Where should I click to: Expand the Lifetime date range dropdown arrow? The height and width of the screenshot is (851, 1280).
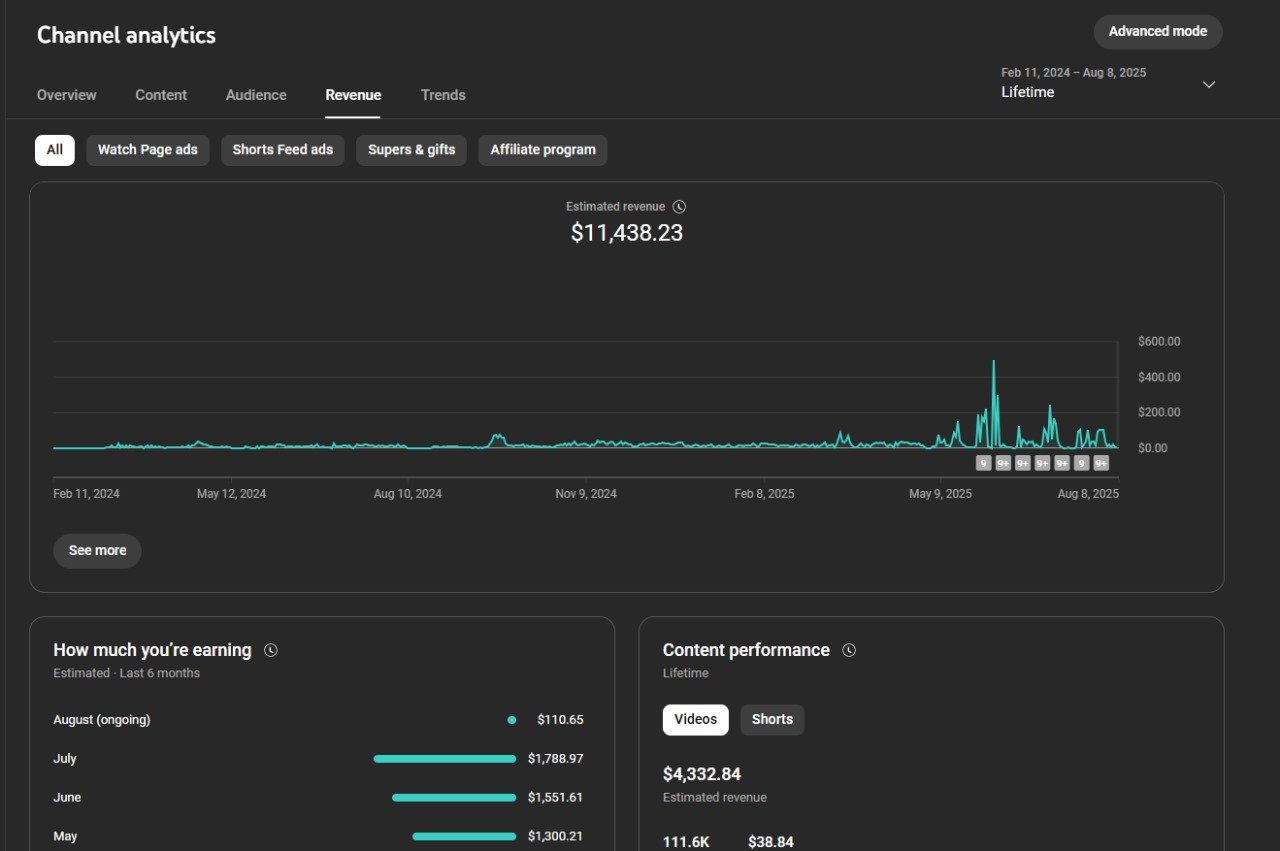[x=1208, y=84]
